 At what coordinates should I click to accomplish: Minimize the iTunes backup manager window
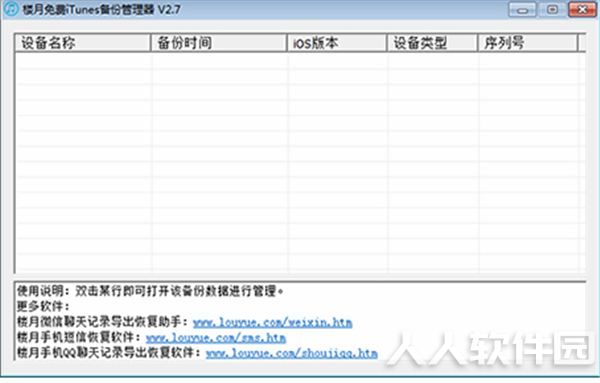pos(522,10)
